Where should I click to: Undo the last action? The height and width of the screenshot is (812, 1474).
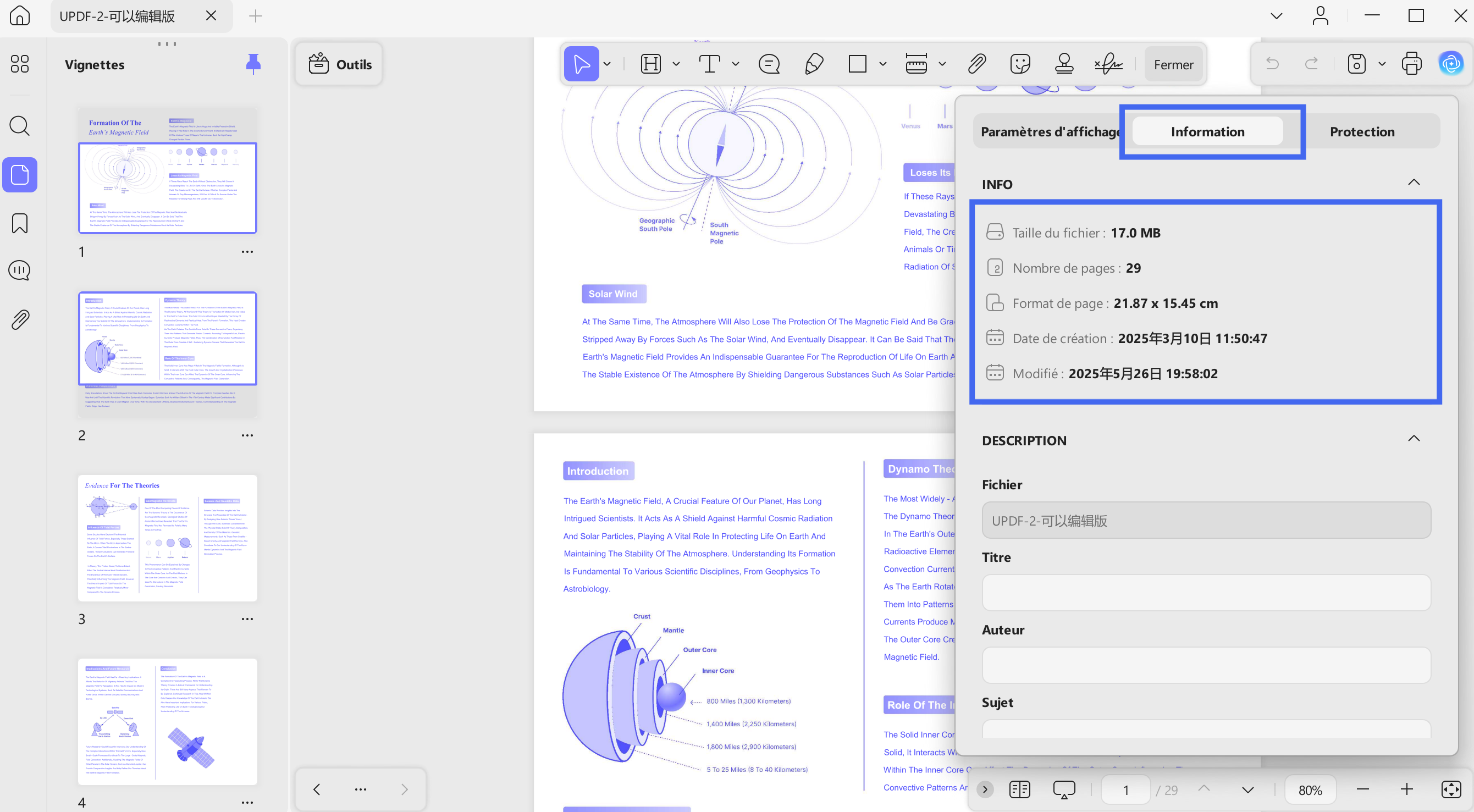tap(1272, 64)
